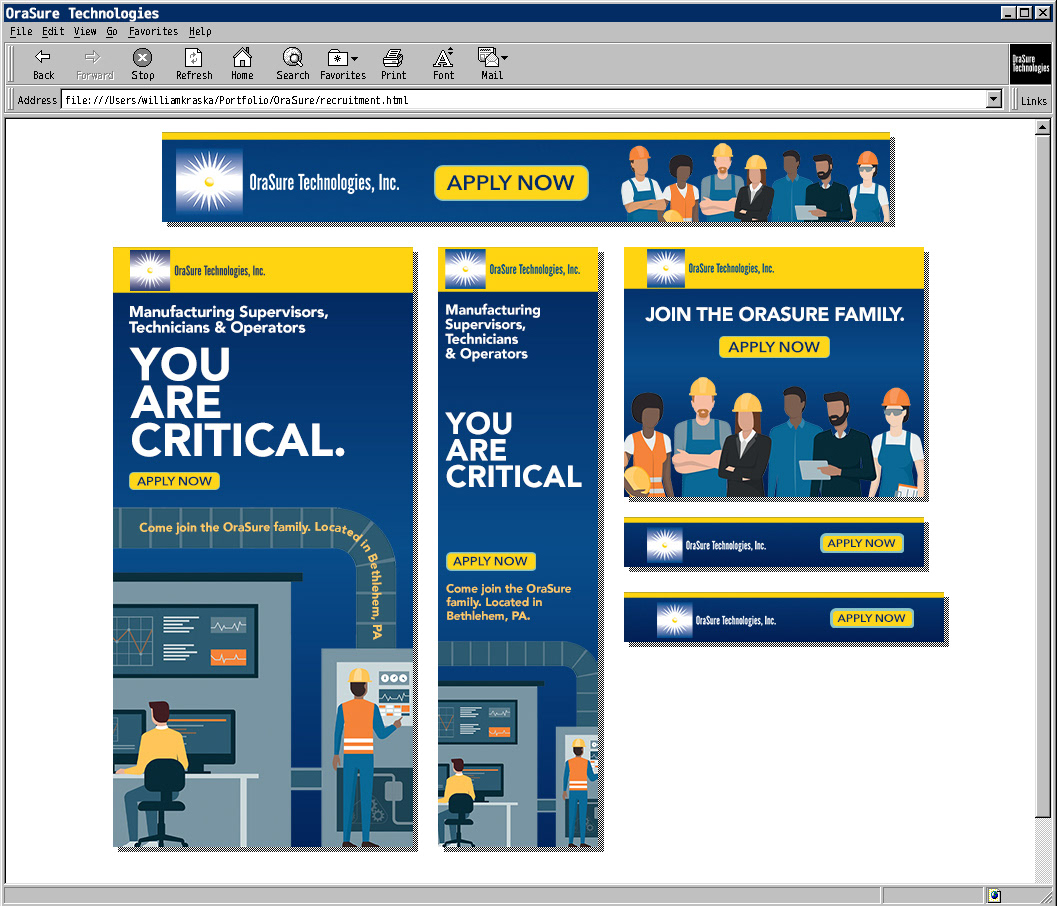Open the View menu
Screen dimensions: 1057x906
[x=84, y=31]
